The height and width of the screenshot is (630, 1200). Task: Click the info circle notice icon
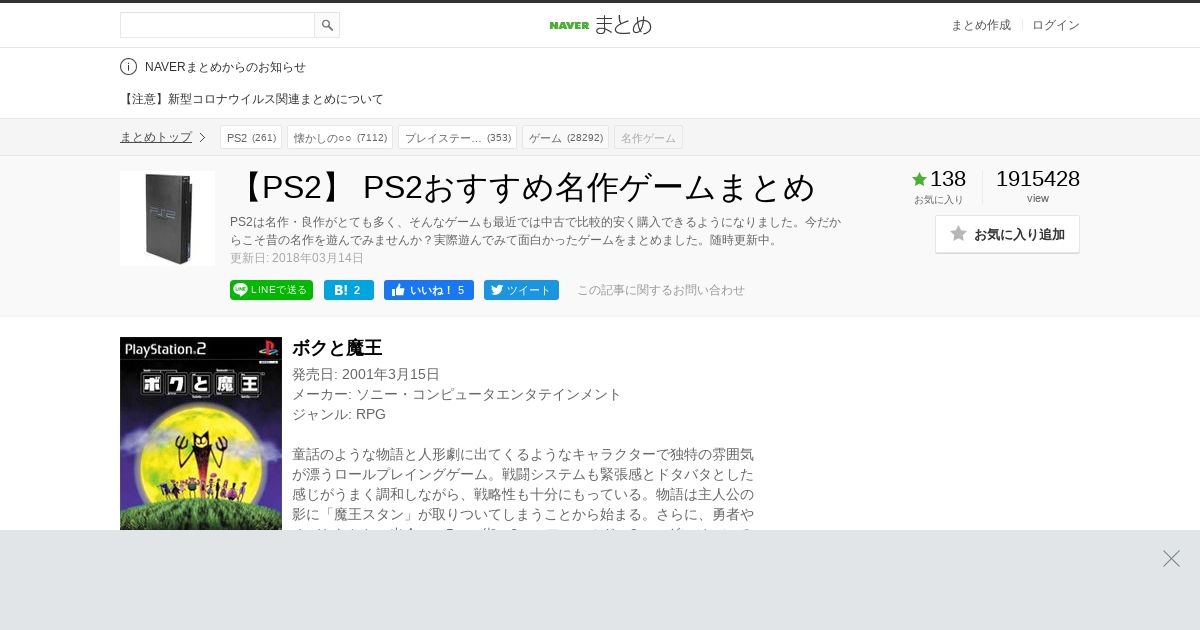click(128, 67)
